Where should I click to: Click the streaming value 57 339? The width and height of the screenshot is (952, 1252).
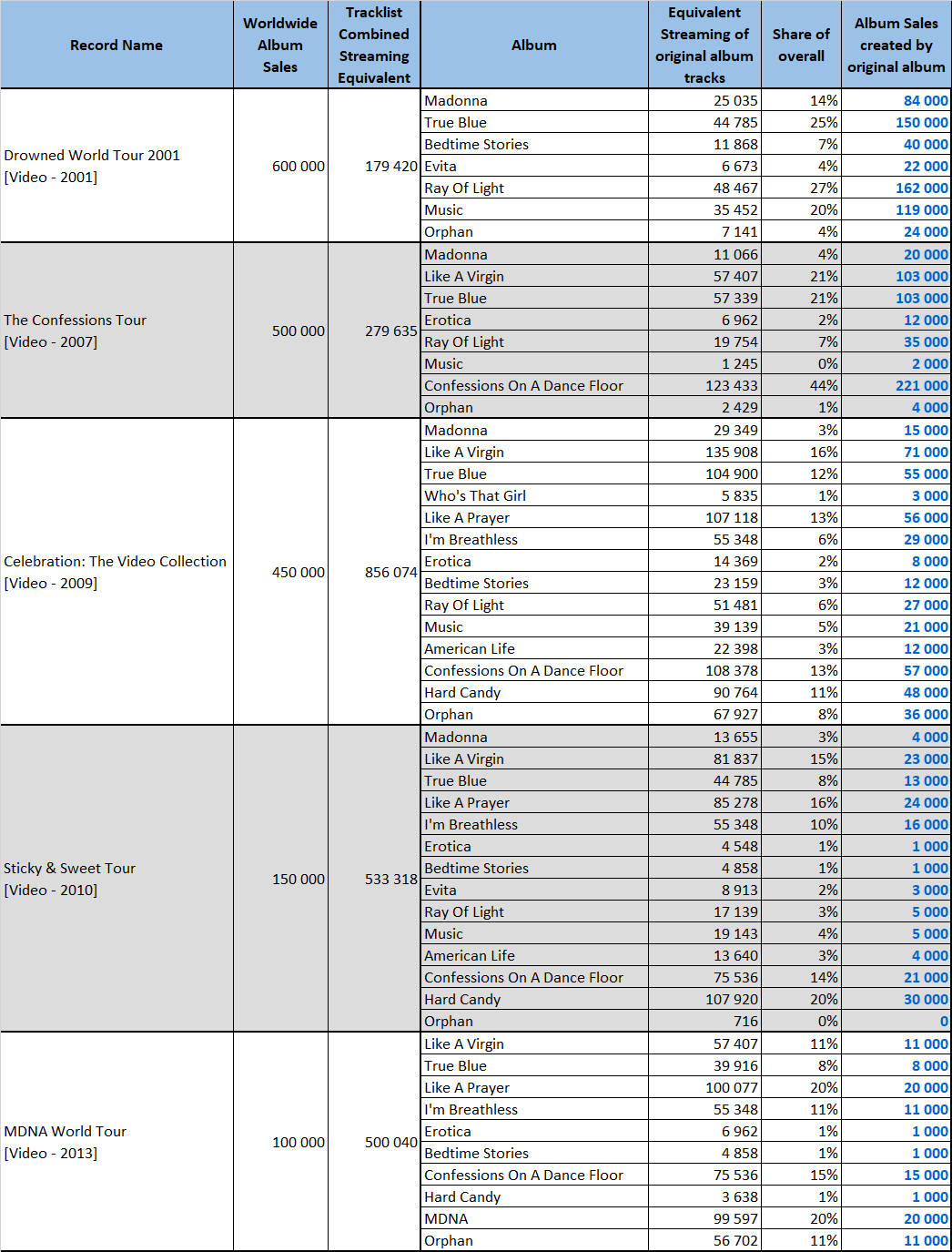pos(704,298)
